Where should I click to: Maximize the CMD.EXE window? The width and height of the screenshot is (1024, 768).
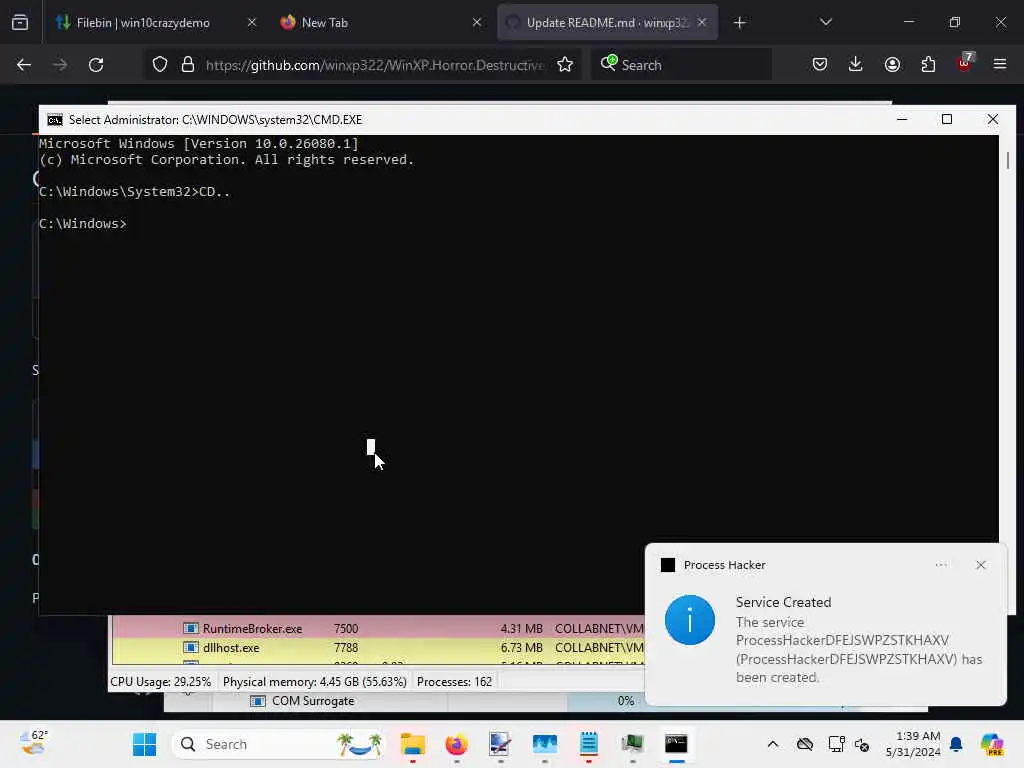click(x=947, y=119)
